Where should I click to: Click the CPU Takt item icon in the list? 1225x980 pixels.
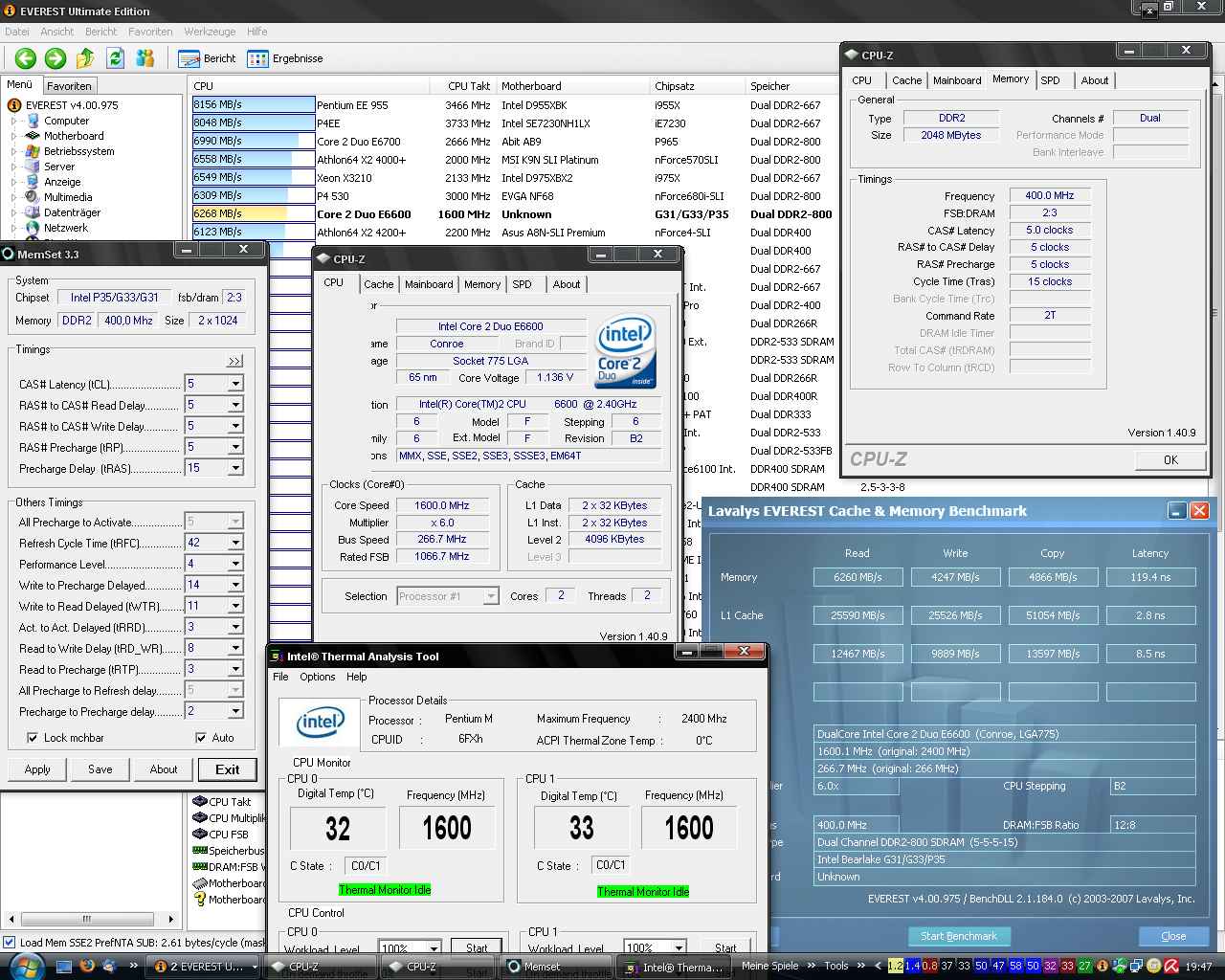pyautogui.click(x=200, y=802)
